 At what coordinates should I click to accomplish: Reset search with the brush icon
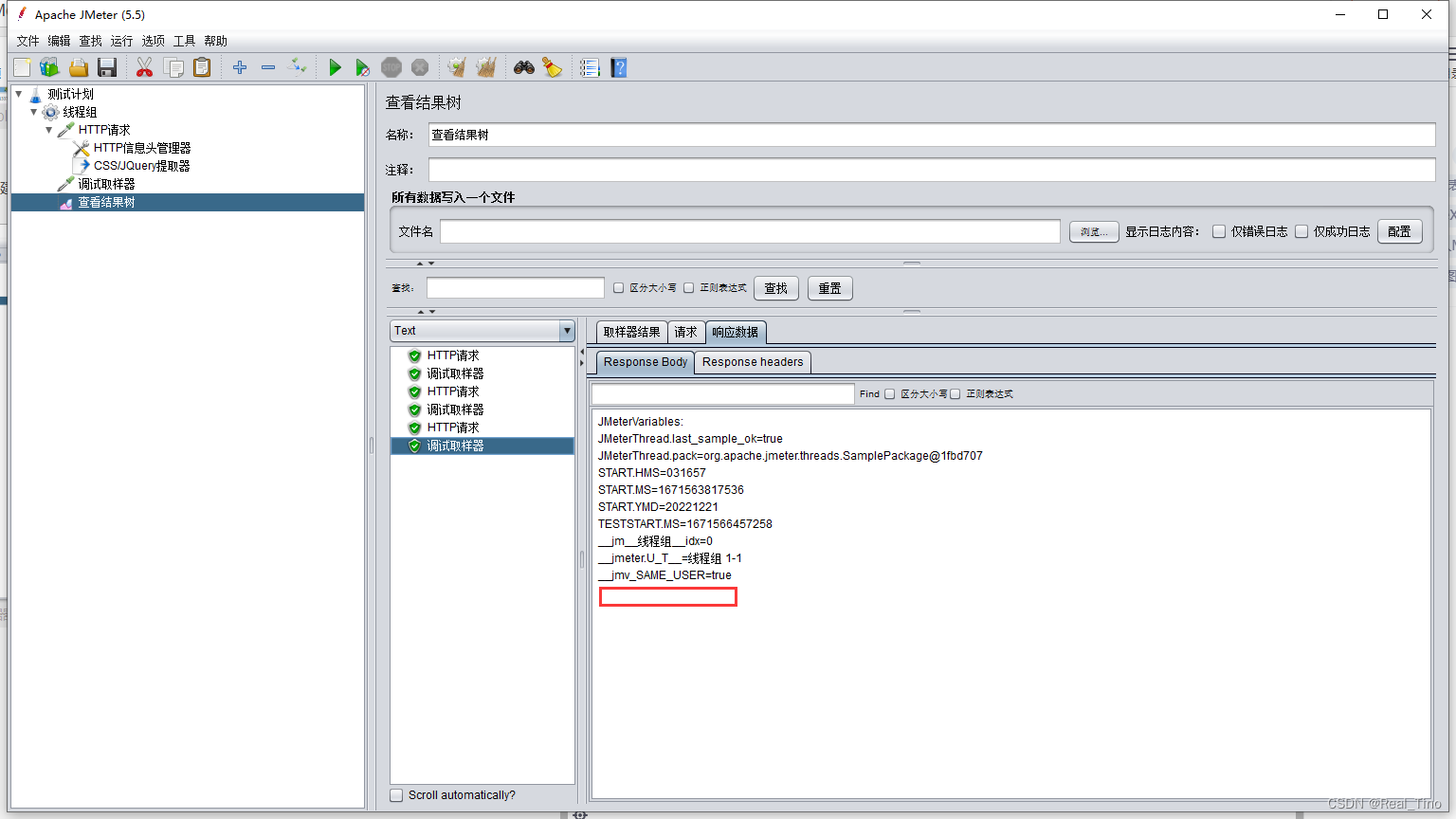553,67
